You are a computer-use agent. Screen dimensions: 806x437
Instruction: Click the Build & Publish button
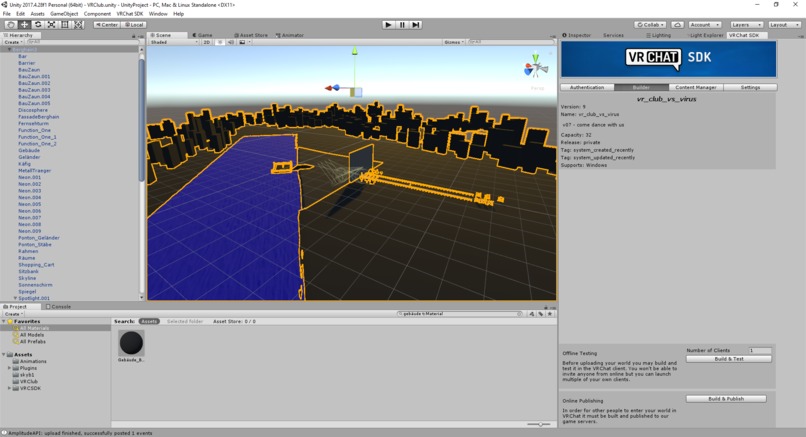pyautogui.click(x=726, y=399)
